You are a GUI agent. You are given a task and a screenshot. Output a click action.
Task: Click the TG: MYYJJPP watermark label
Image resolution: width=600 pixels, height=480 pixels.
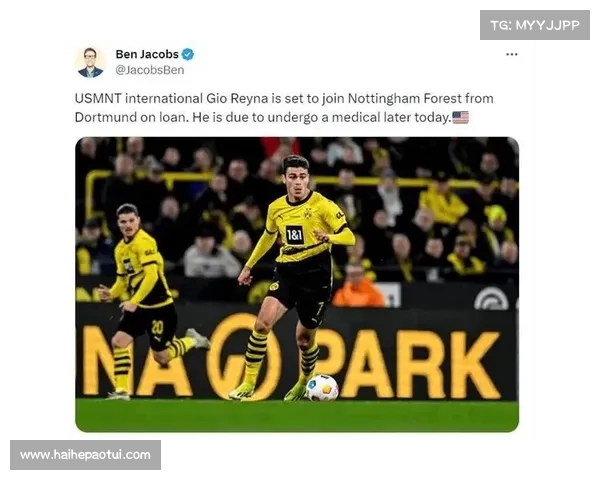(535, 25)
